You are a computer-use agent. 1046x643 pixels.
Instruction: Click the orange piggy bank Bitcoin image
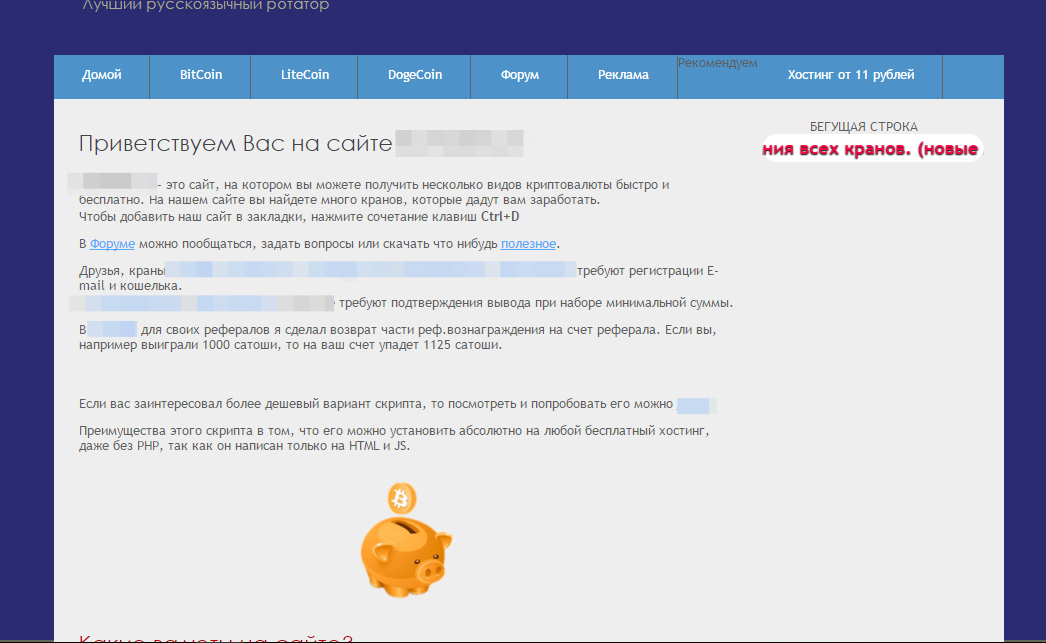point(406,539)
